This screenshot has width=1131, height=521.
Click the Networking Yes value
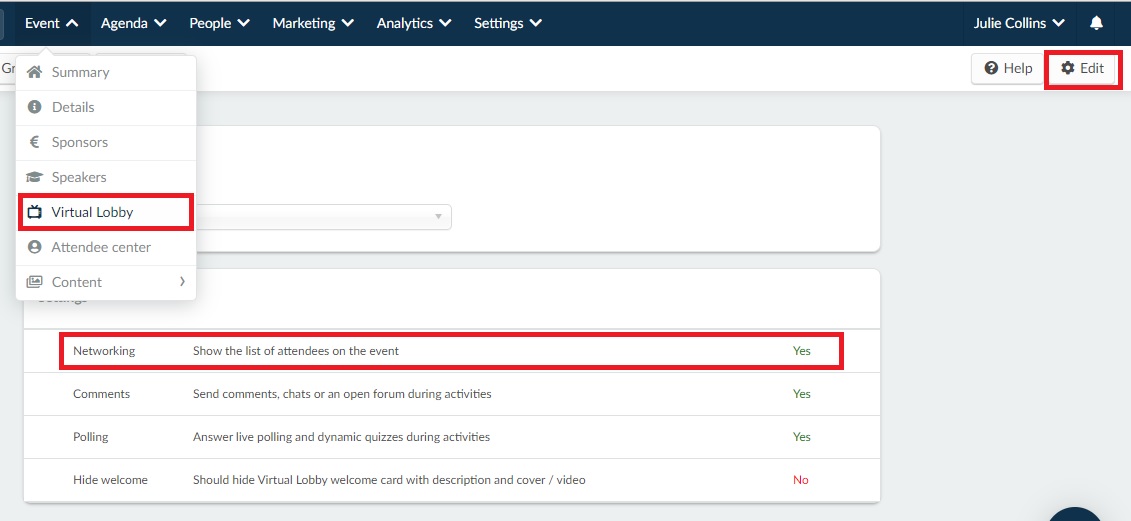(x=801, y=351)
